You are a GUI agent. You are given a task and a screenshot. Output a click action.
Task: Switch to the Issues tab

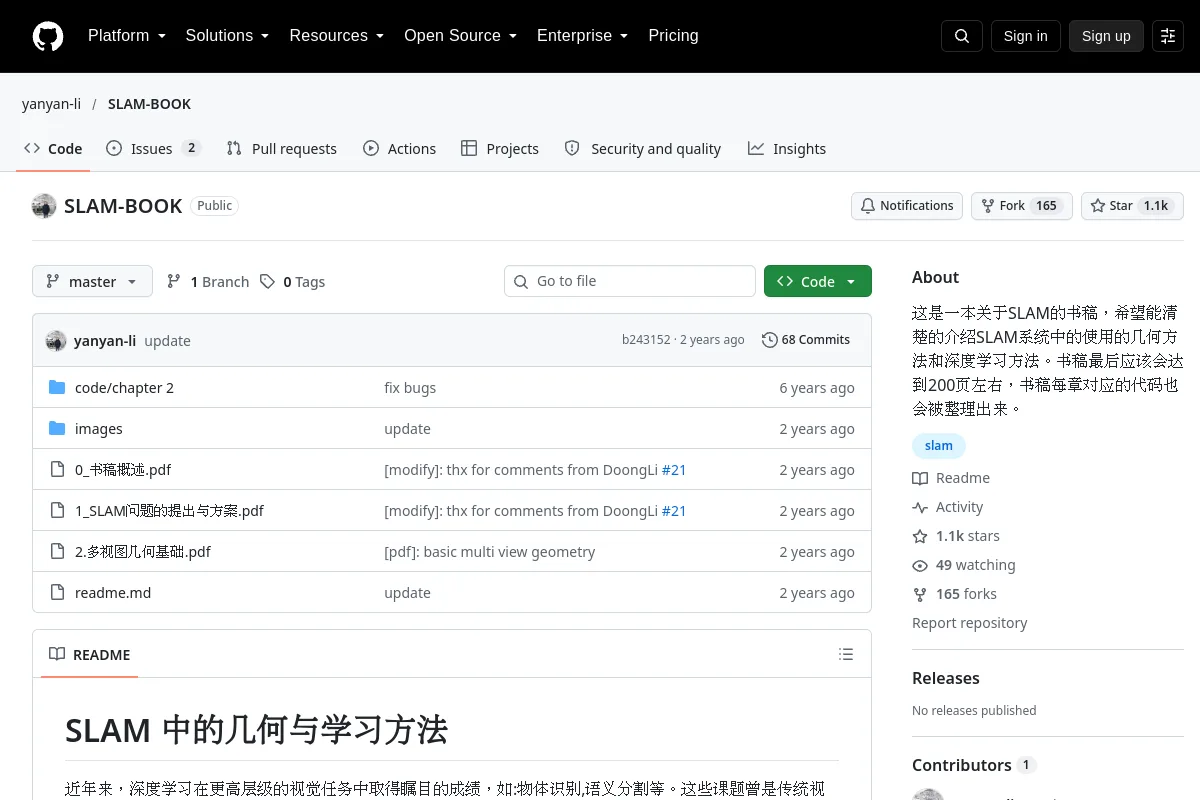click(x=153, y=148)
